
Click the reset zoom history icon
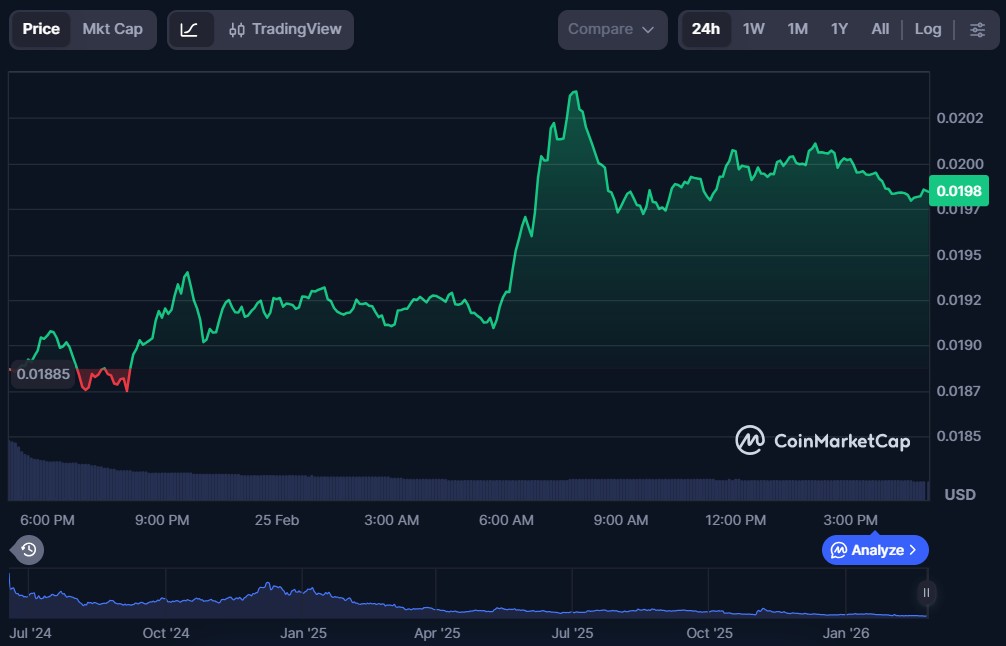(28, 549)
